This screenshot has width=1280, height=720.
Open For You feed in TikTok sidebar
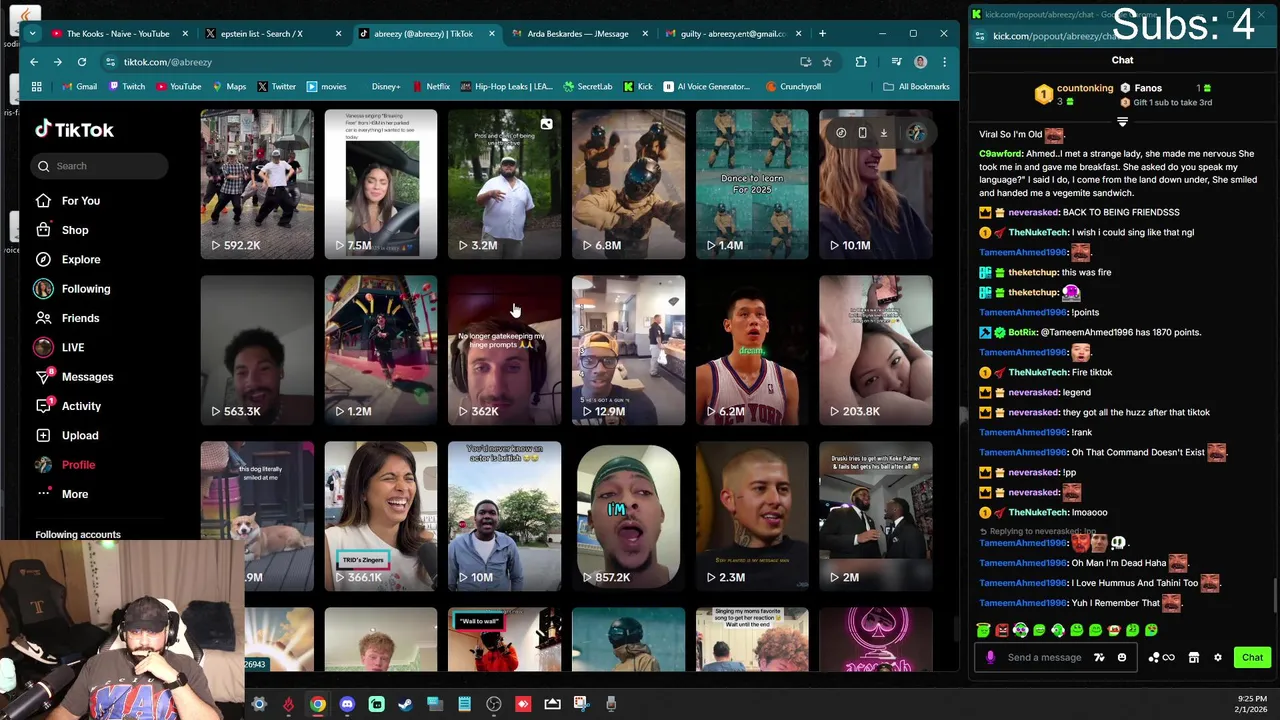click(68, 201)
